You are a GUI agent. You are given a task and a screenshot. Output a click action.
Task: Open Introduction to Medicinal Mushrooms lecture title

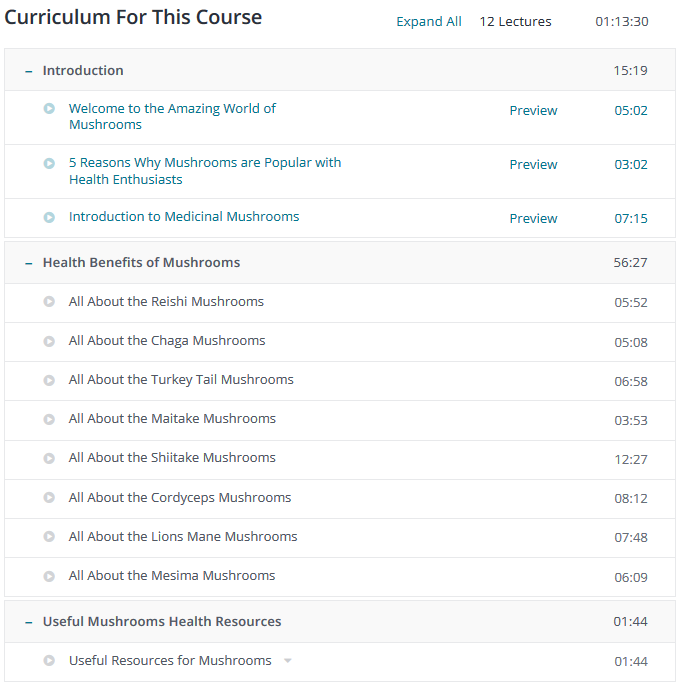184,217
